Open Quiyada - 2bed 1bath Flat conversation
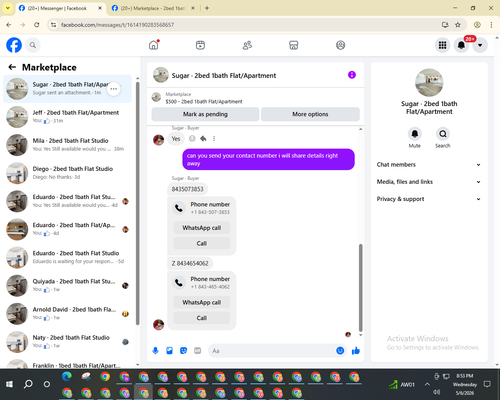Screen dimensions: 500x400 click(68, 285)
